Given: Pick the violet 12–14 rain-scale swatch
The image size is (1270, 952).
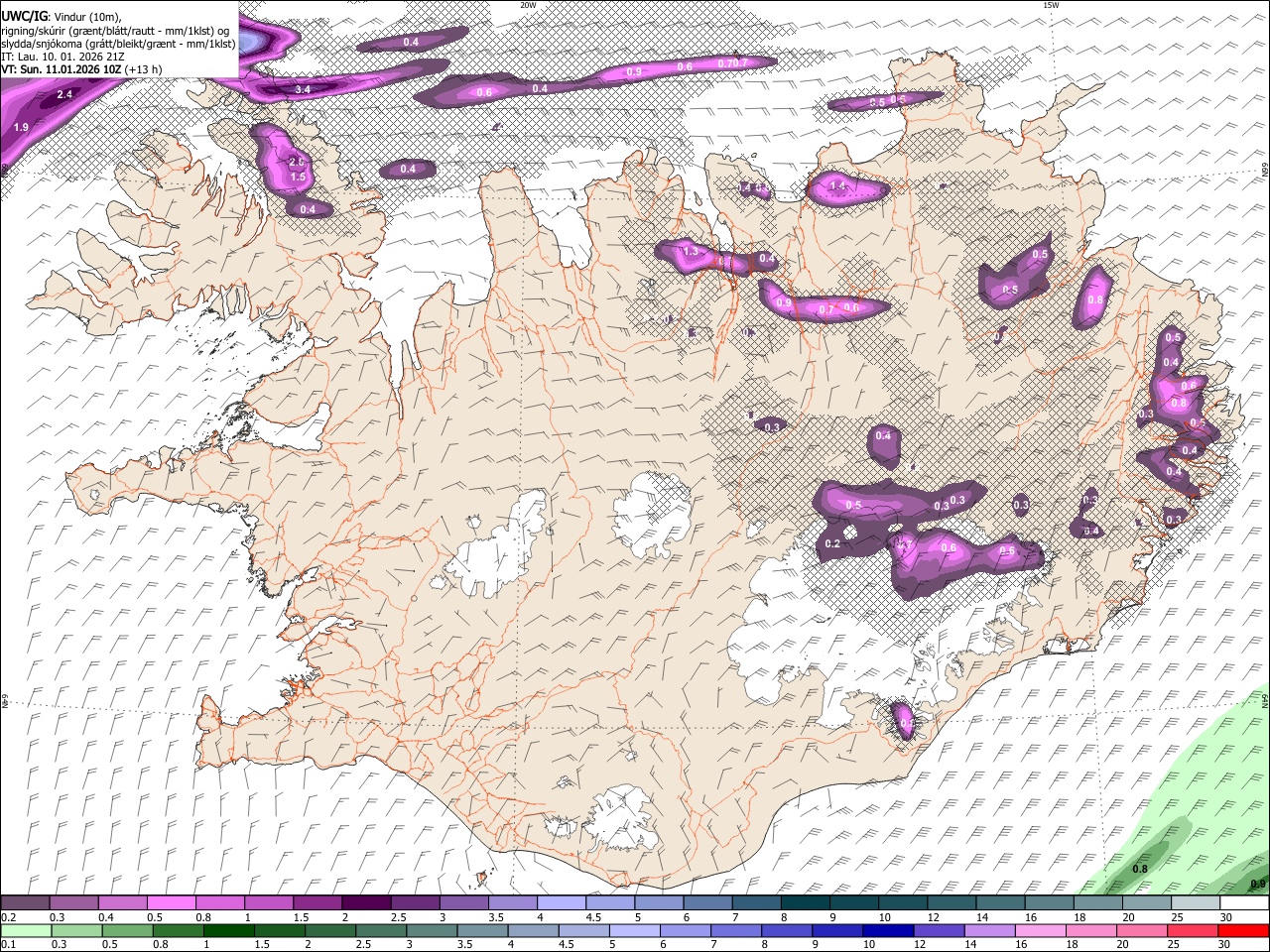Looking at the screenshot, I should [x=940, y=930].
